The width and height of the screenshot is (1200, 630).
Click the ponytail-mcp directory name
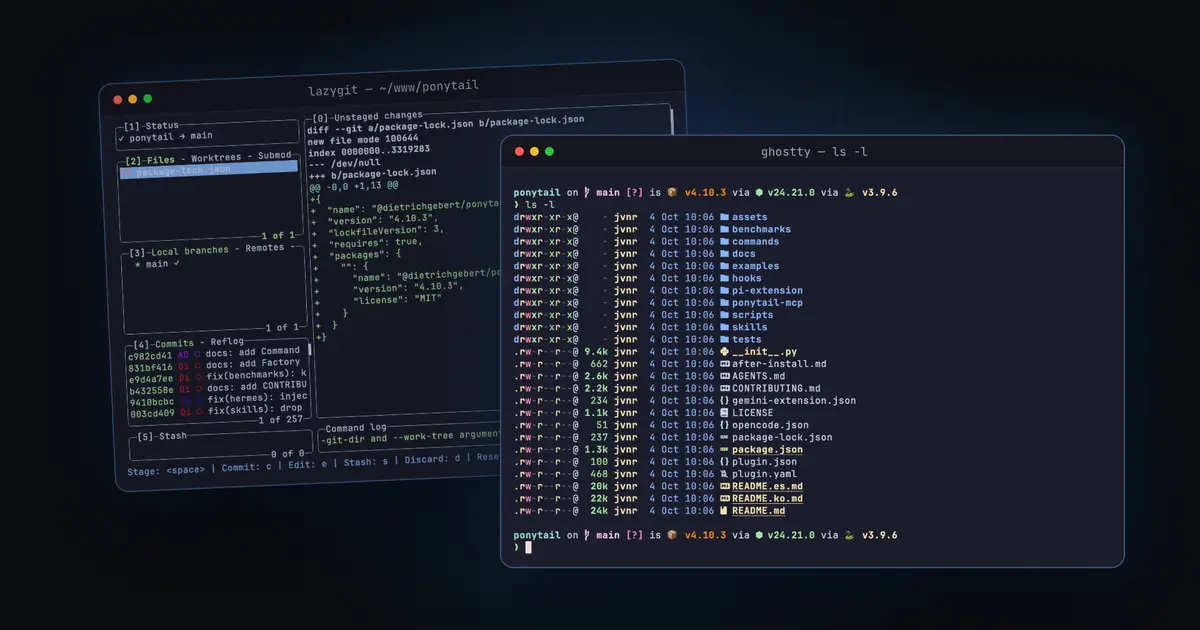pos(767,302)
